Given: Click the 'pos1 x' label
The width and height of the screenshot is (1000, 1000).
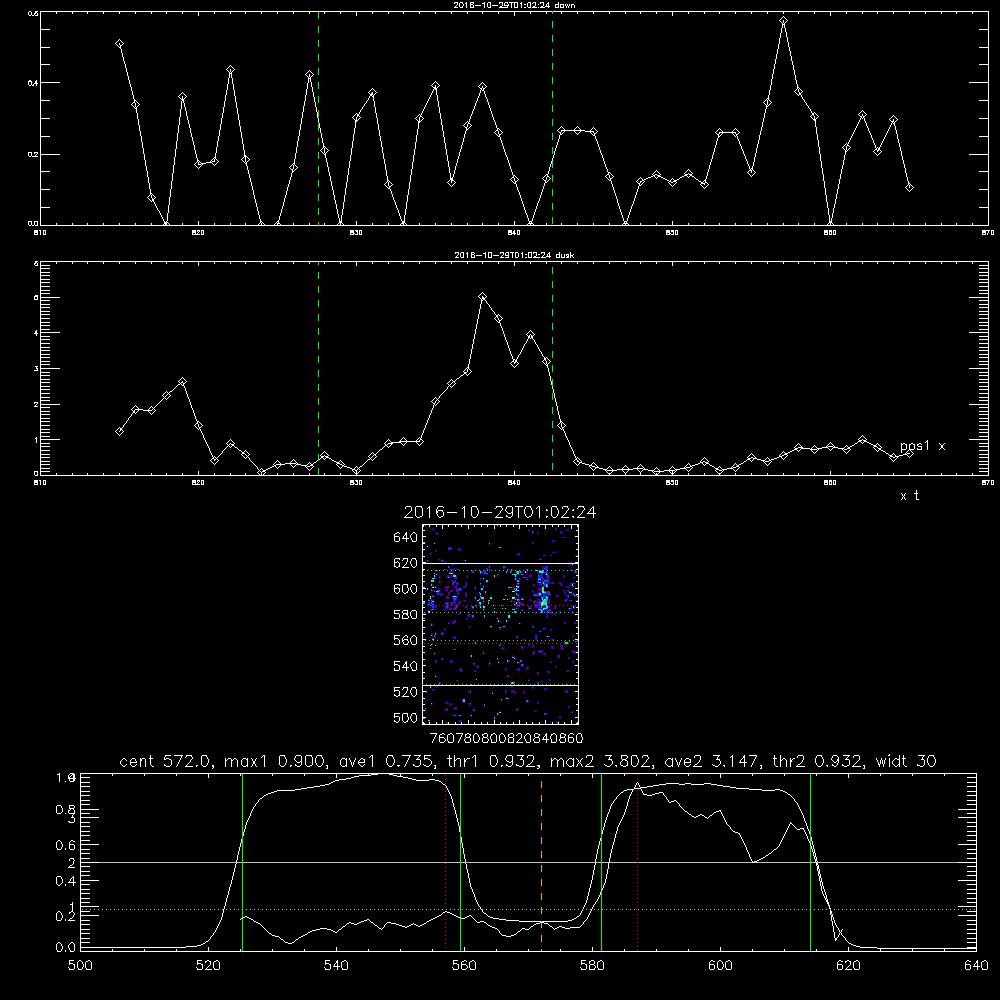Looking at the screenshot, I should point(922,446).
